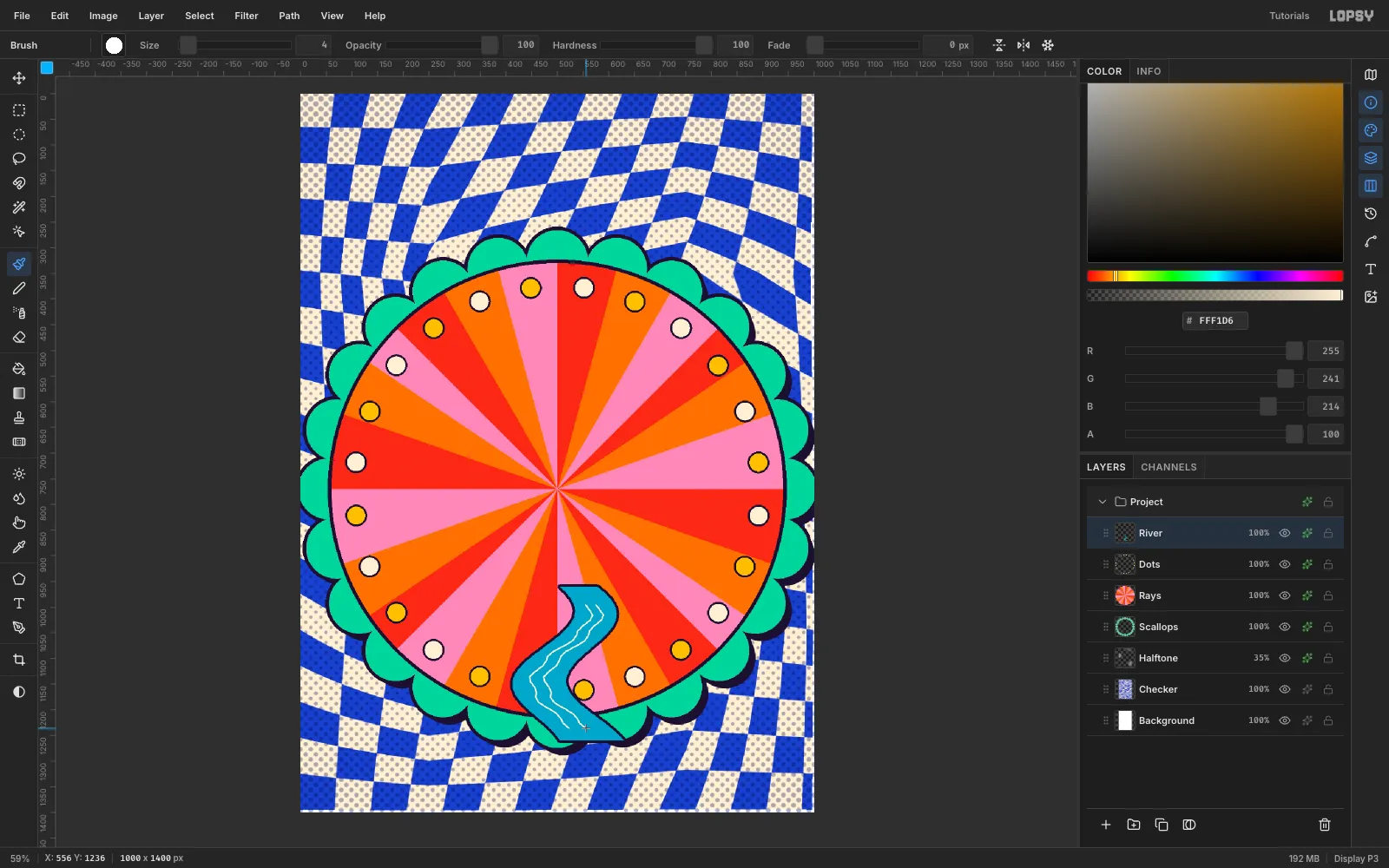Open the color palette panel icon

[1371, 130]
